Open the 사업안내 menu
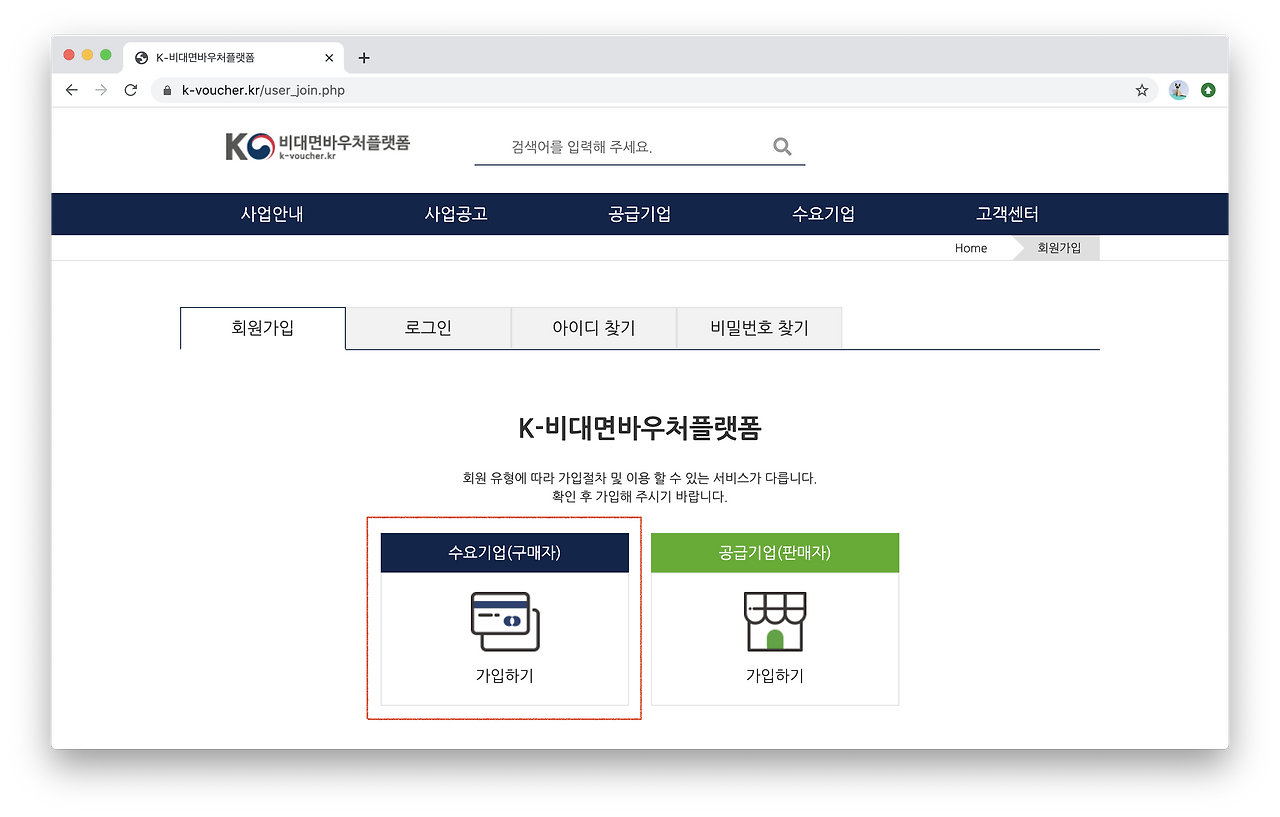This screenshot has width=1280, height=817. [272, 214]
